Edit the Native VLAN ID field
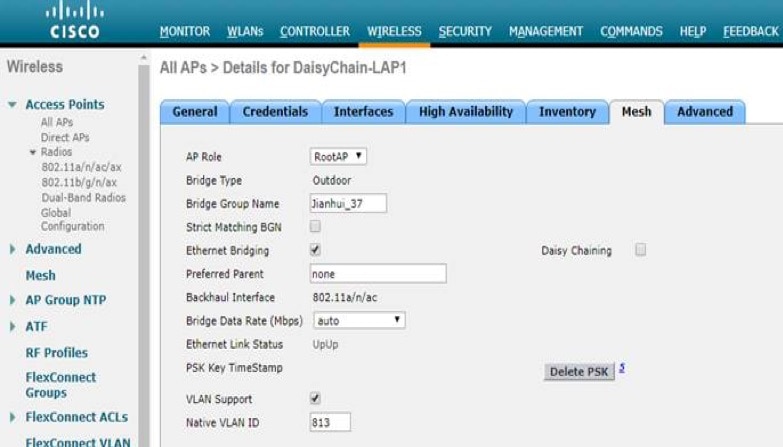 coord(330,423)
